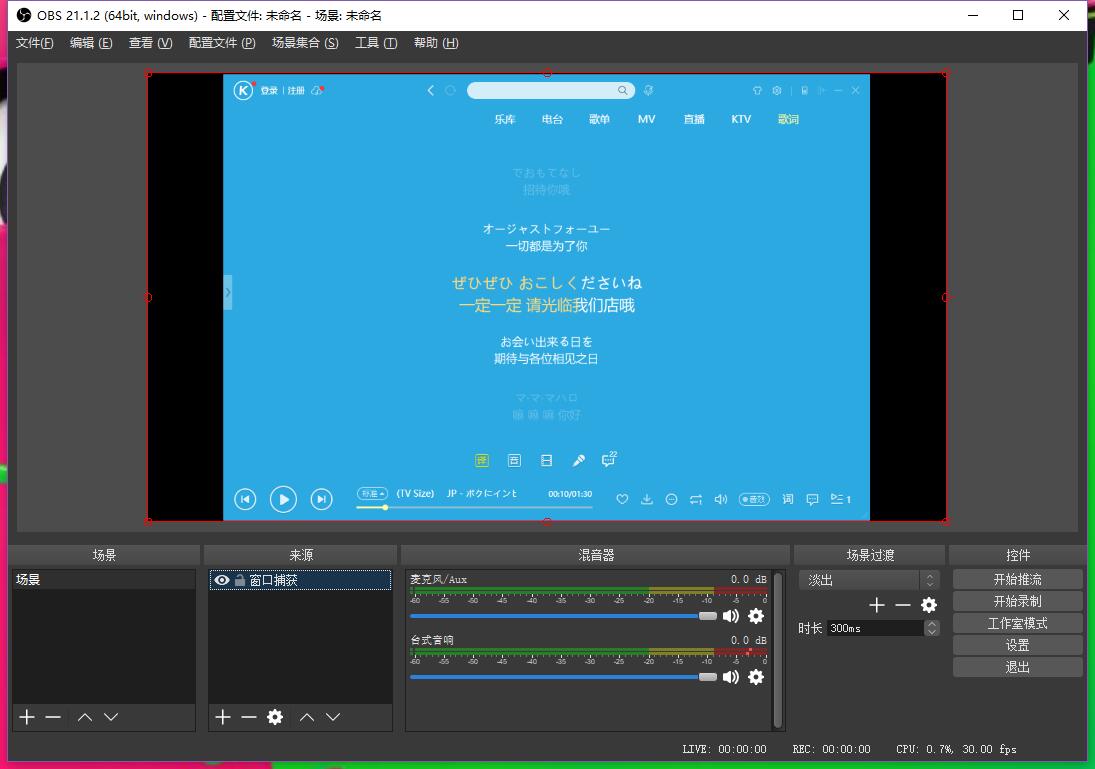Screen dimensions: 1095x769
Task: Open the properties gear in the sources panel
Action: [274, 716]
